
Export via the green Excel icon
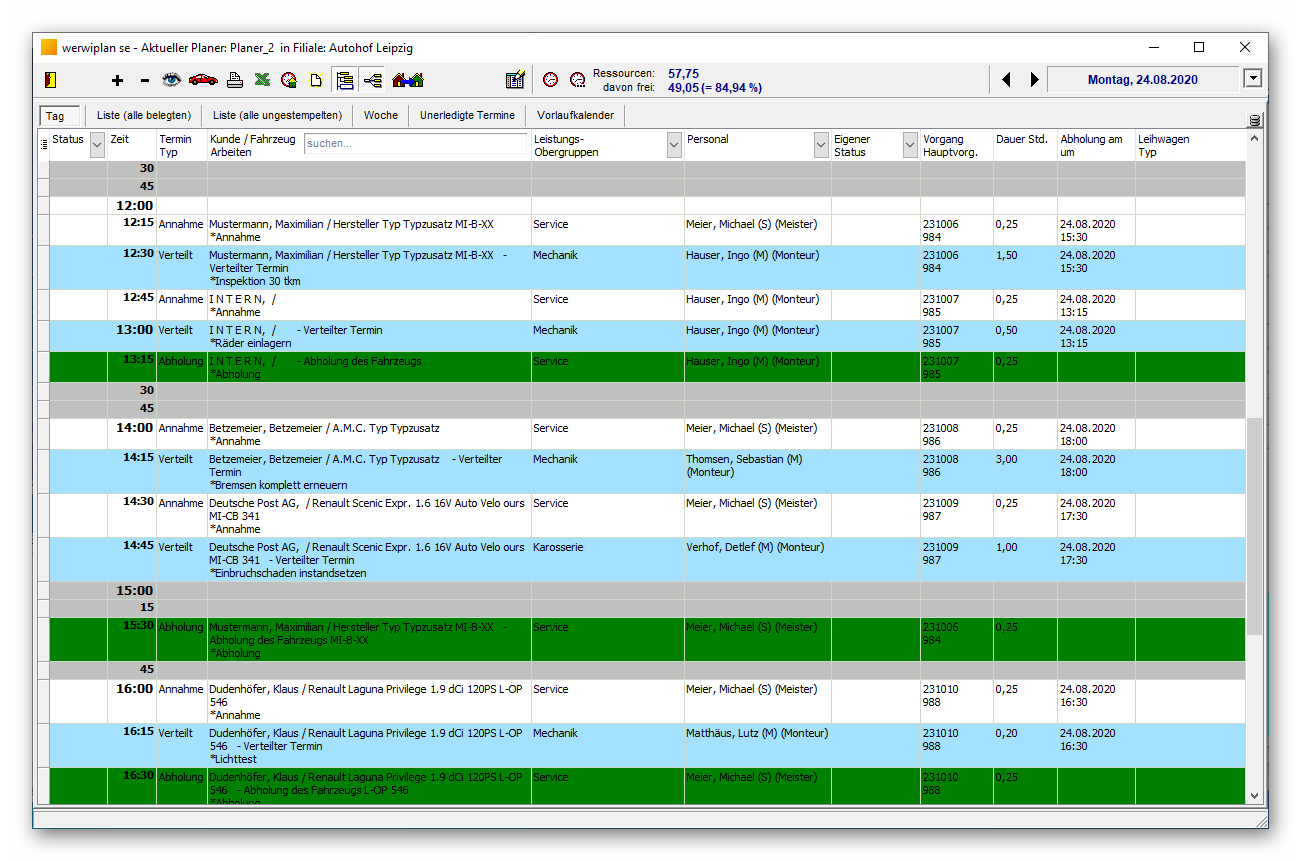point(262,80)
